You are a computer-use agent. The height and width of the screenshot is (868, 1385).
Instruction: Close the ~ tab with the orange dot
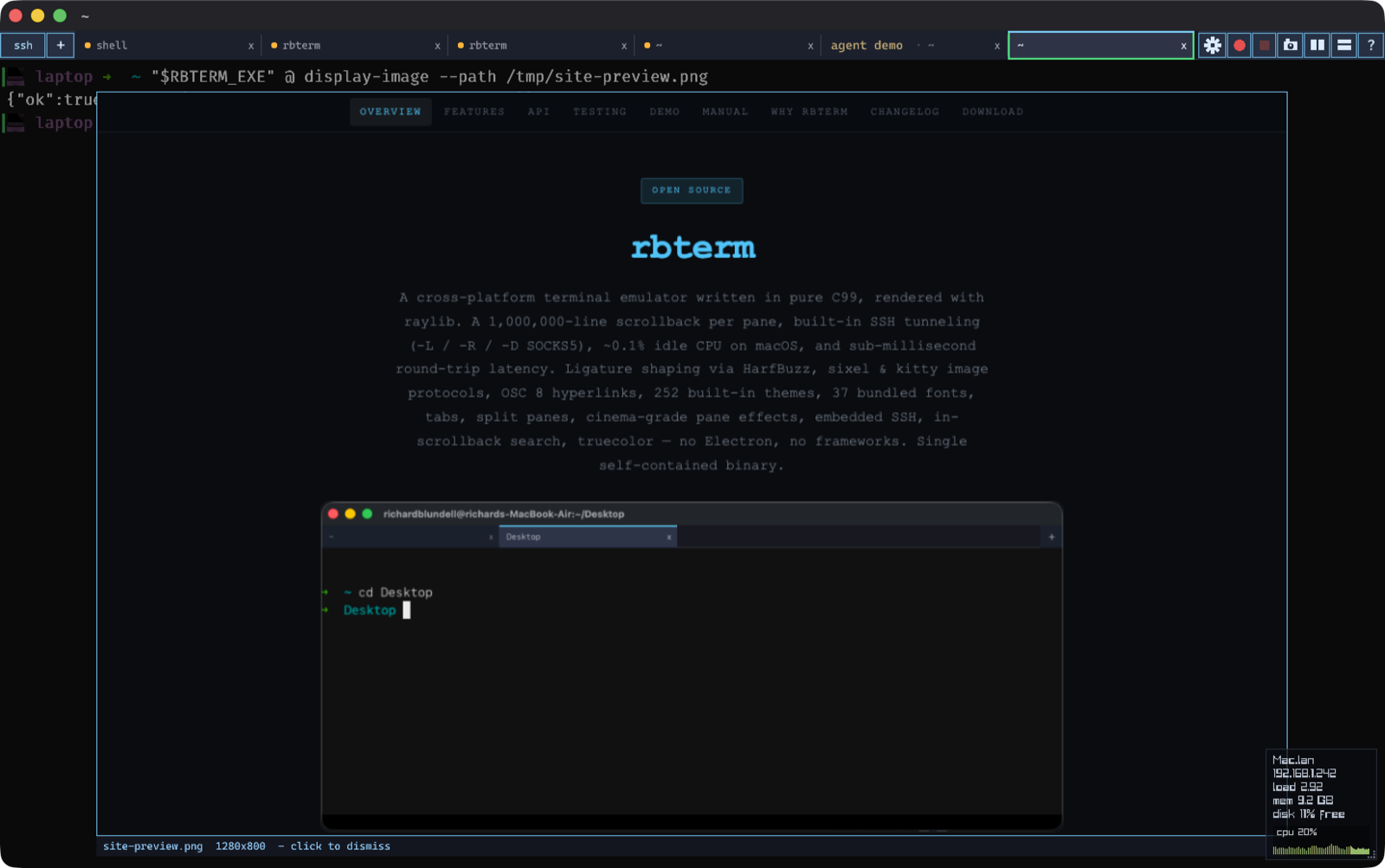pos(810,46)
